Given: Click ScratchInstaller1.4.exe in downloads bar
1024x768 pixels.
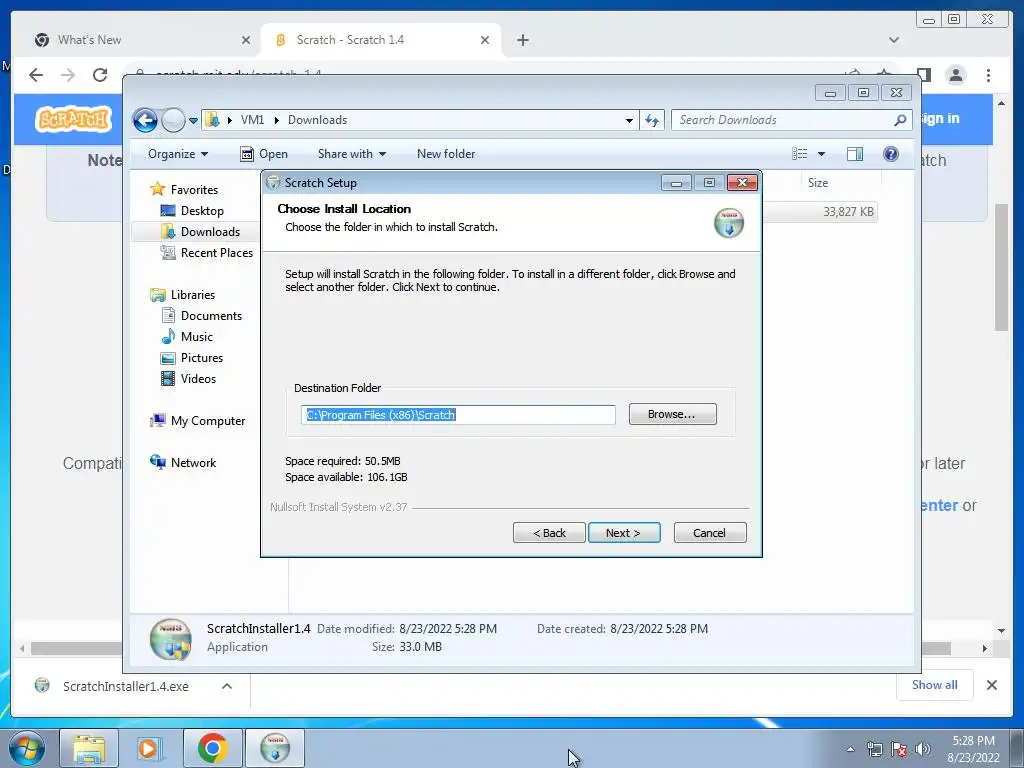Looking at the screenshot, I should pos(125,686).
